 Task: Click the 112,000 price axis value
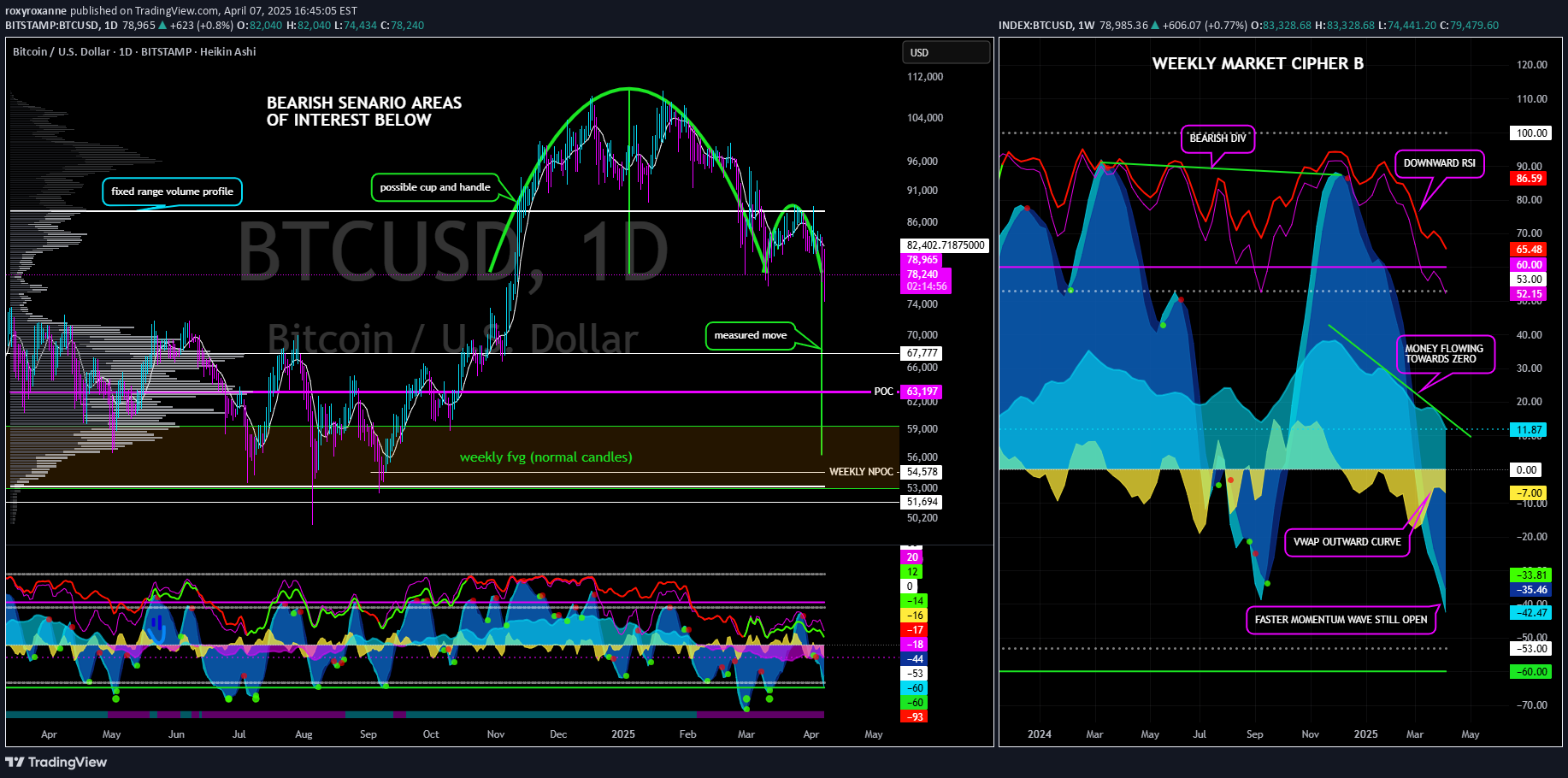(924, 77)
